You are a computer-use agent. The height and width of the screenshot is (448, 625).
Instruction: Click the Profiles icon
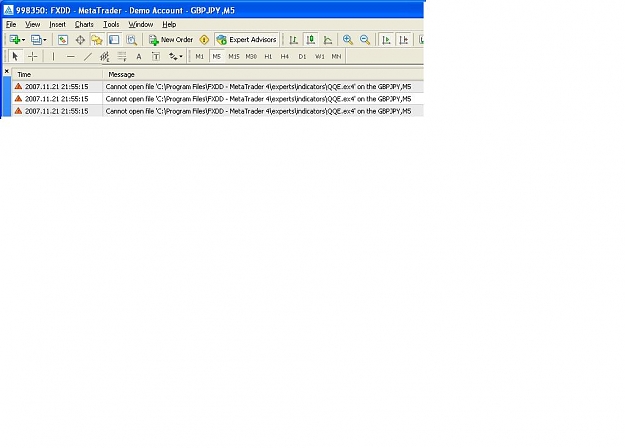tap(36, 40)
